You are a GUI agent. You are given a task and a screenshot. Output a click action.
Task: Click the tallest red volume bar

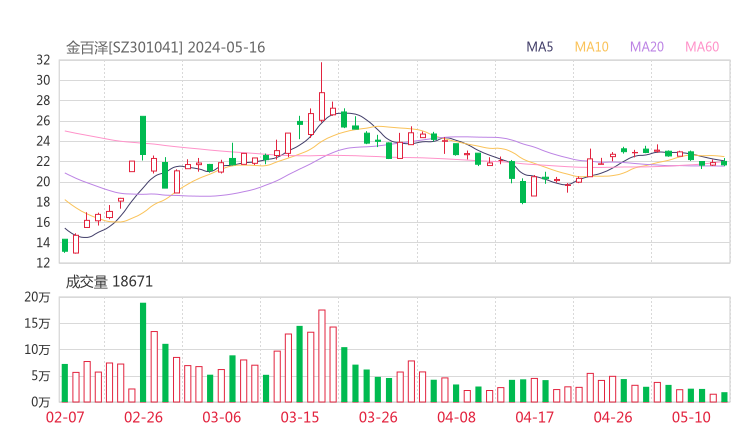coord(322,356)
